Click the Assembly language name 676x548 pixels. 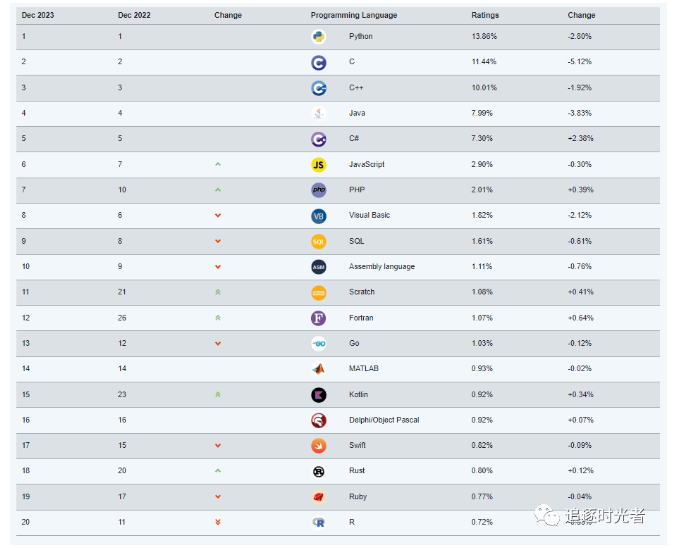click(x=381, y=266)
